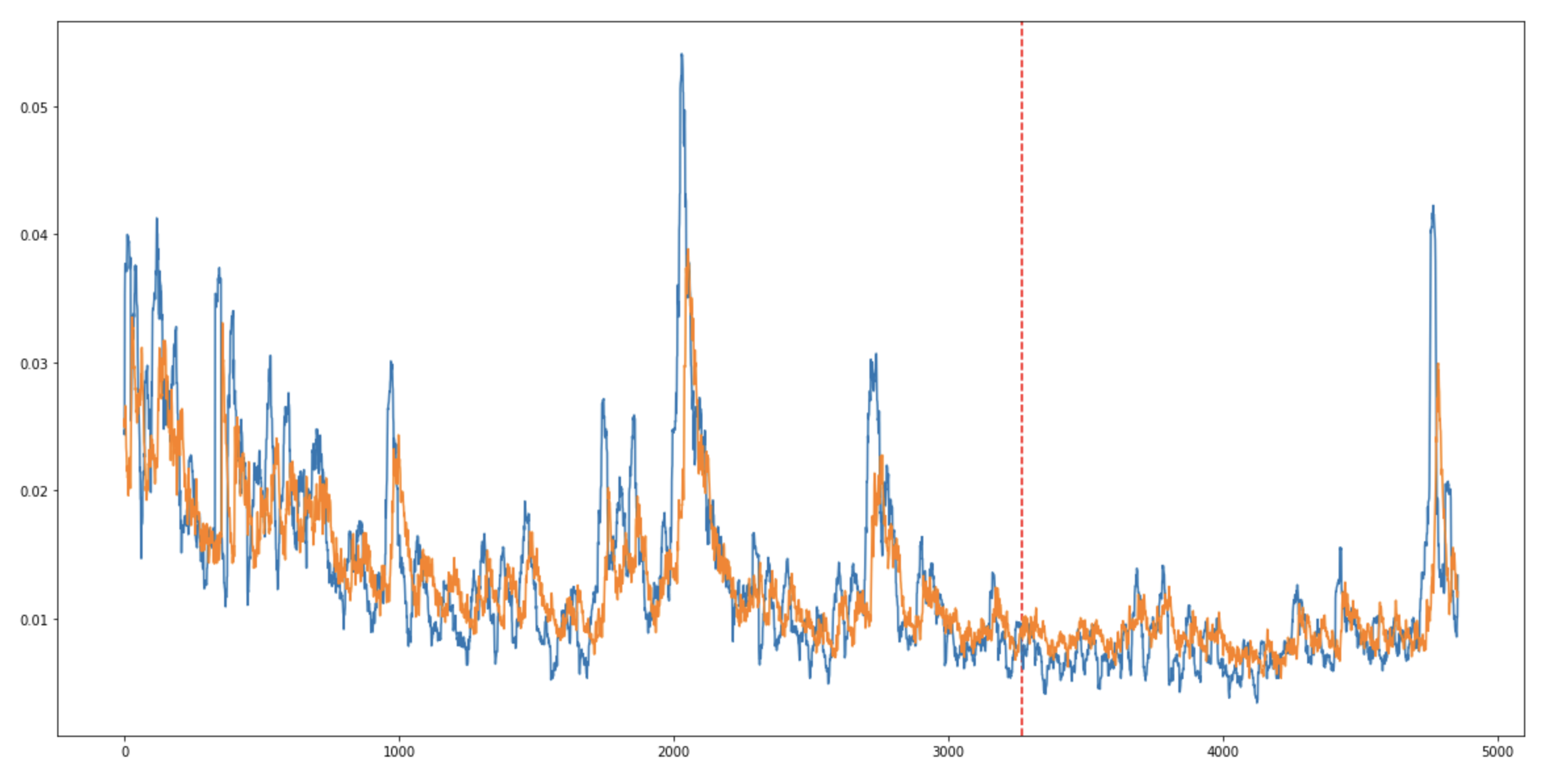The width and height of the screenshot is (1568, 779).
Task: Click the x-axis tick label 5000
Action: pos(1498,752)
